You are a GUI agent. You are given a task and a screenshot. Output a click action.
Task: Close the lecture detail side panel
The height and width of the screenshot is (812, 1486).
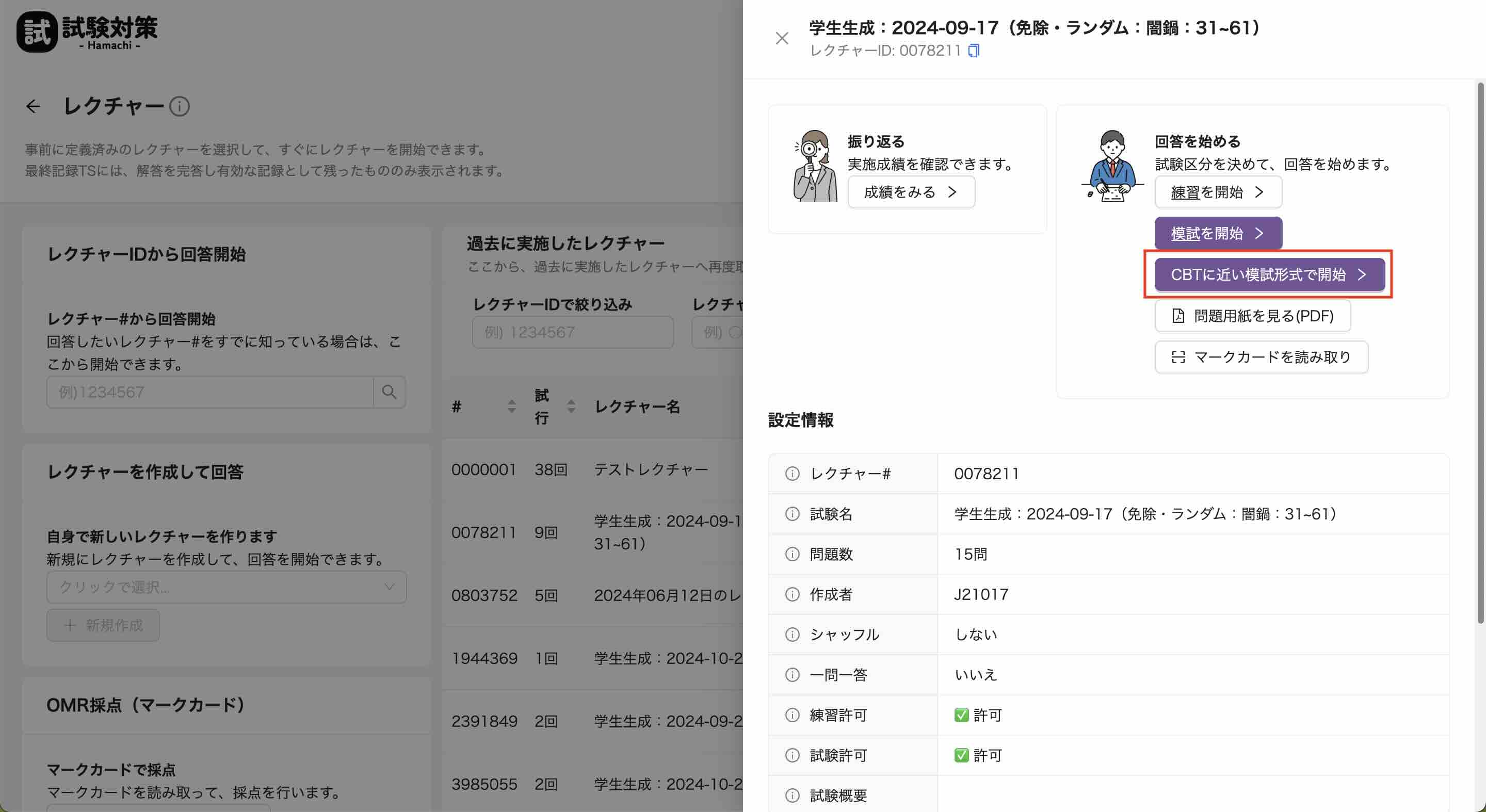pyautogui.click(x=782, y=39)
